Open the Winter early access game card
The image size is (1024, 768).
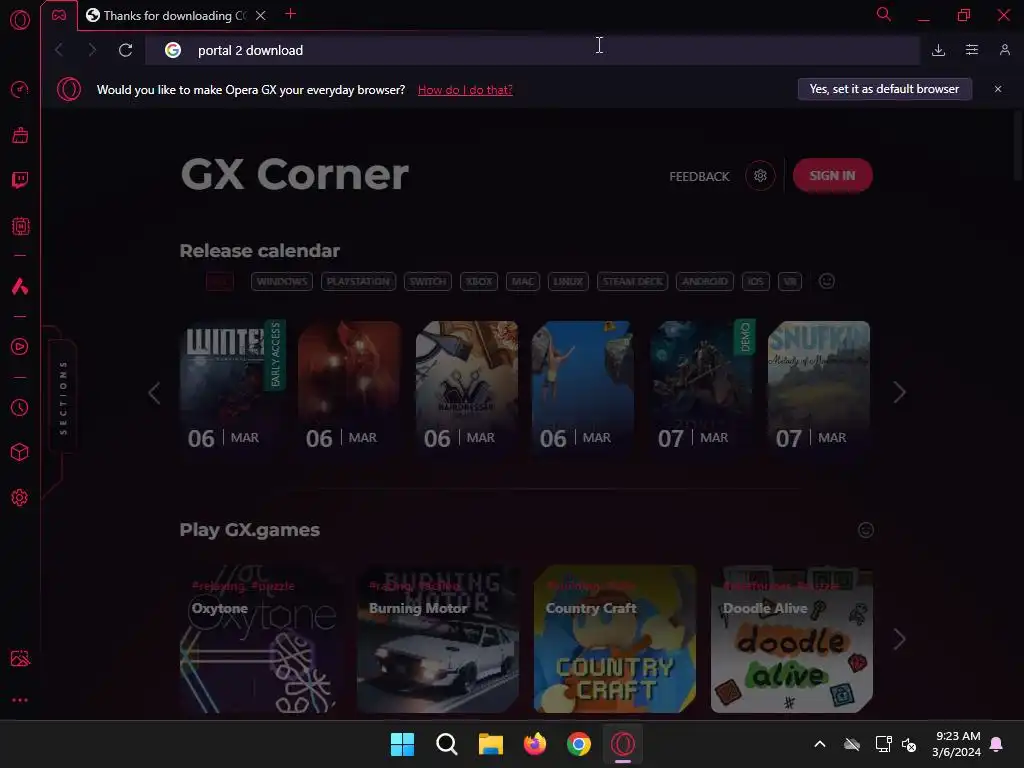click(x=232, y=389)
